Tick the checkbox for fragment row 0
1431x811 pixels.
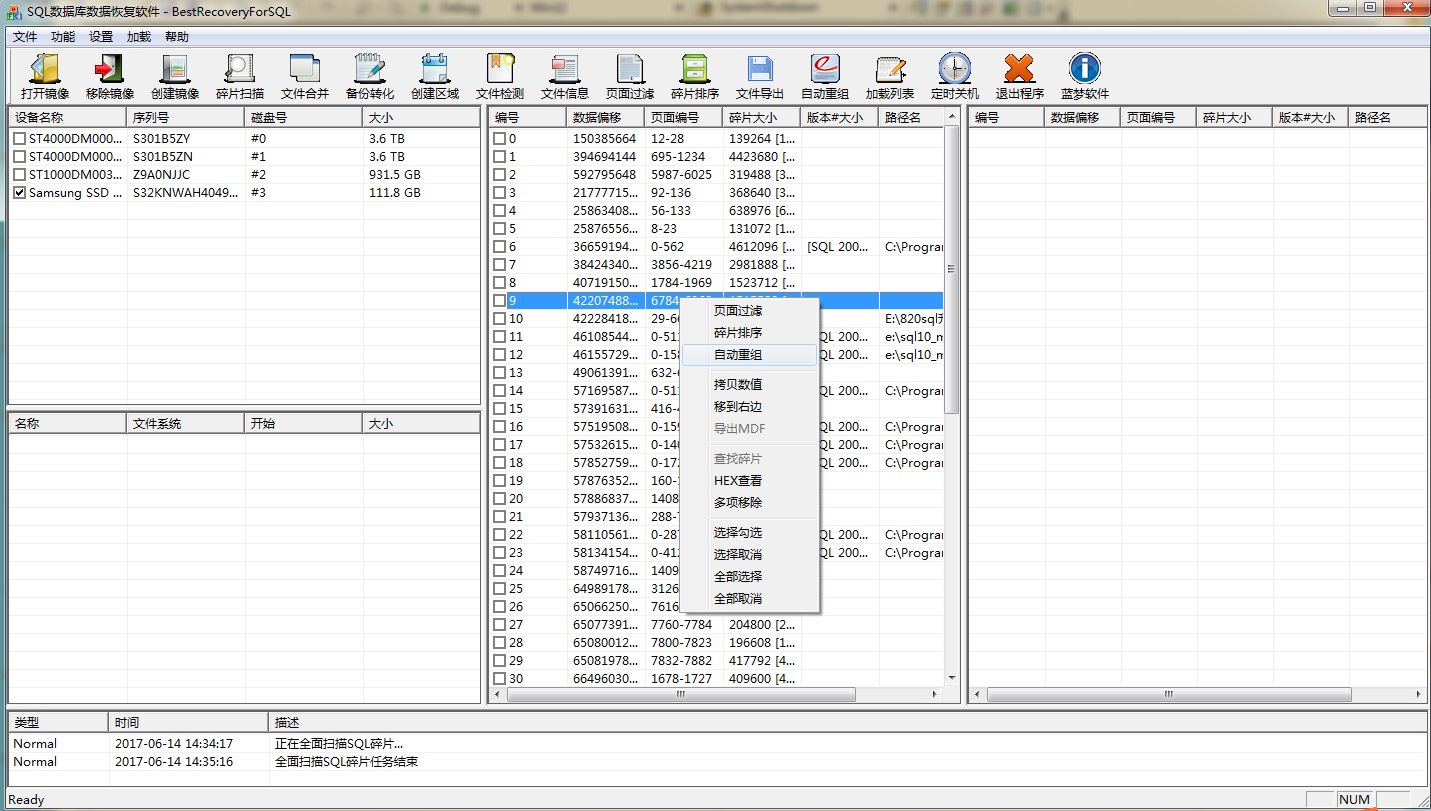(500, 139)
